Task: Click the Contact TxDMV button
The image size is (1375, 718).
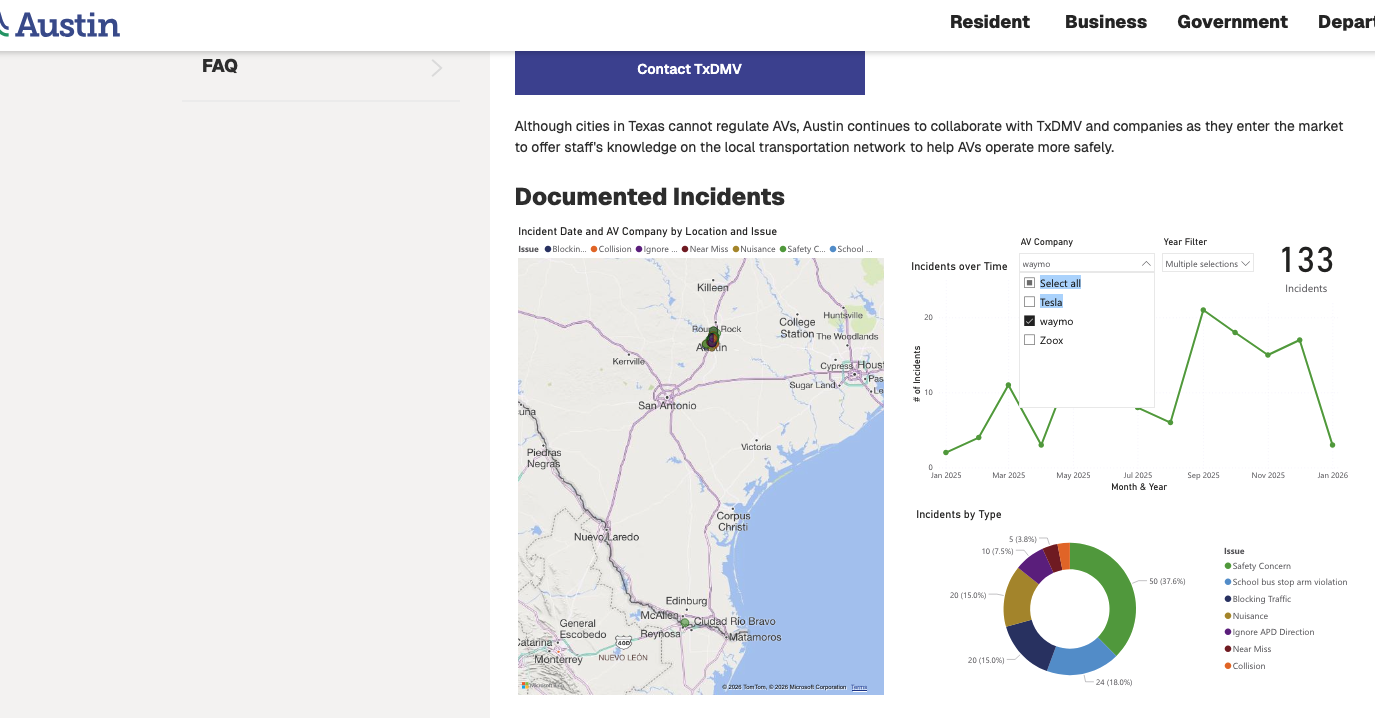Action: click(689, 70)
